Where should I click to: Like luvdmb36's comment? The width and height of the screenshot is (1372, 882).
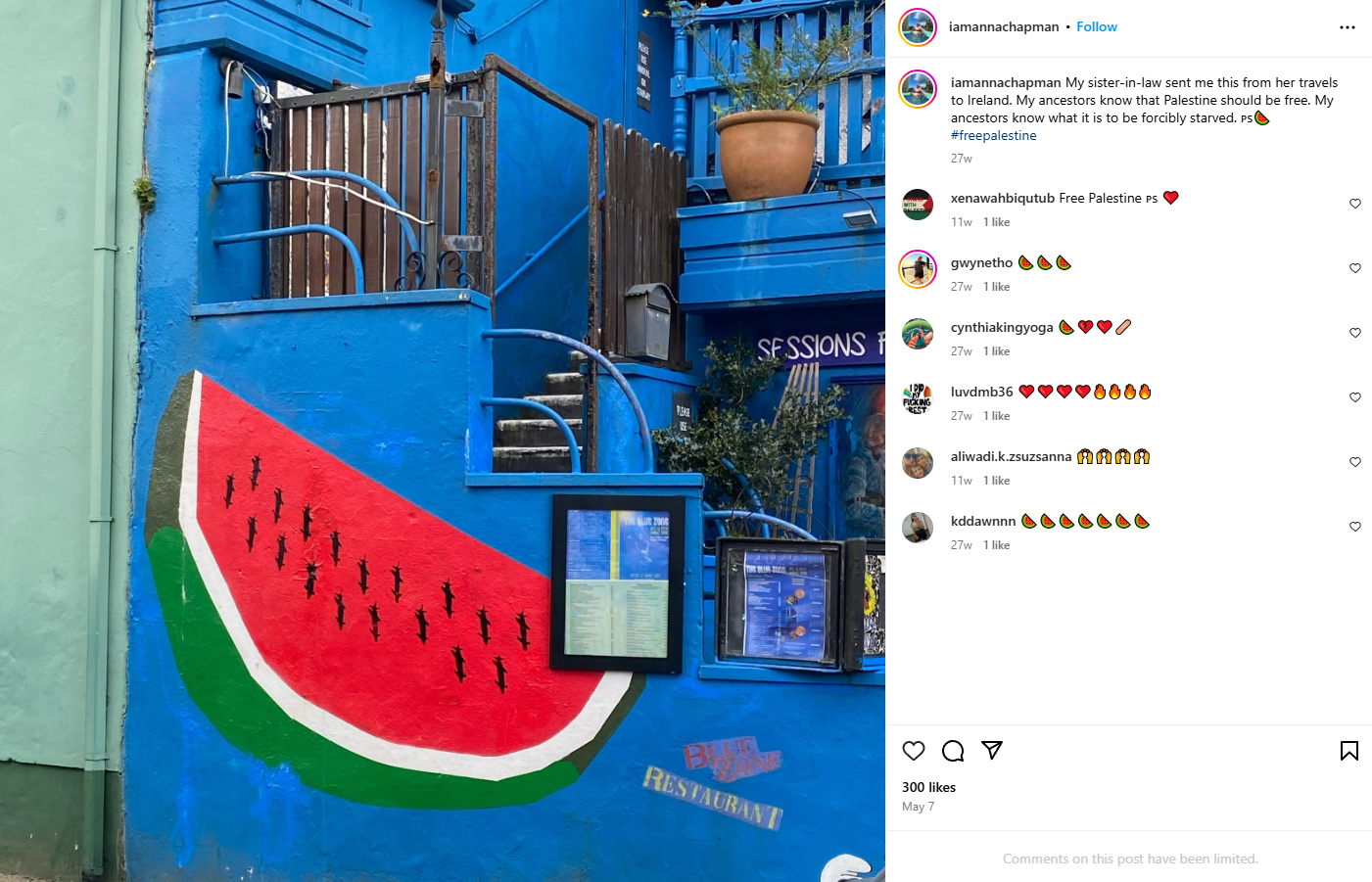coord(1355,397)
